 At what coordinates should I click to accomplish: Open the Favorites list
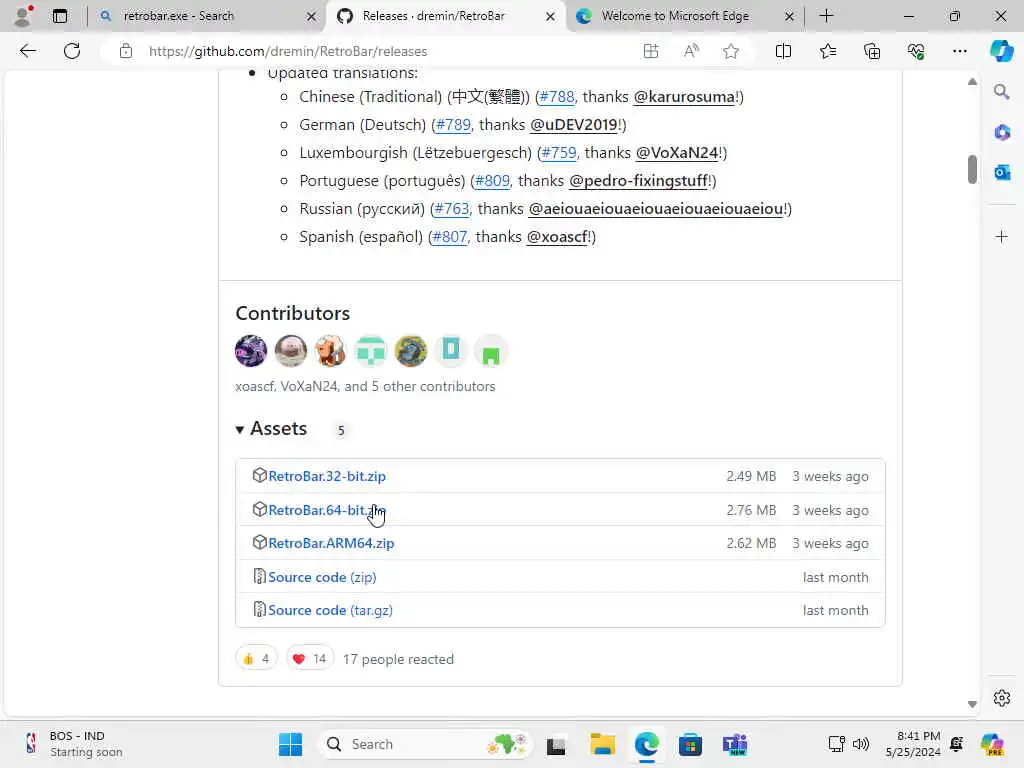[827, 51]
